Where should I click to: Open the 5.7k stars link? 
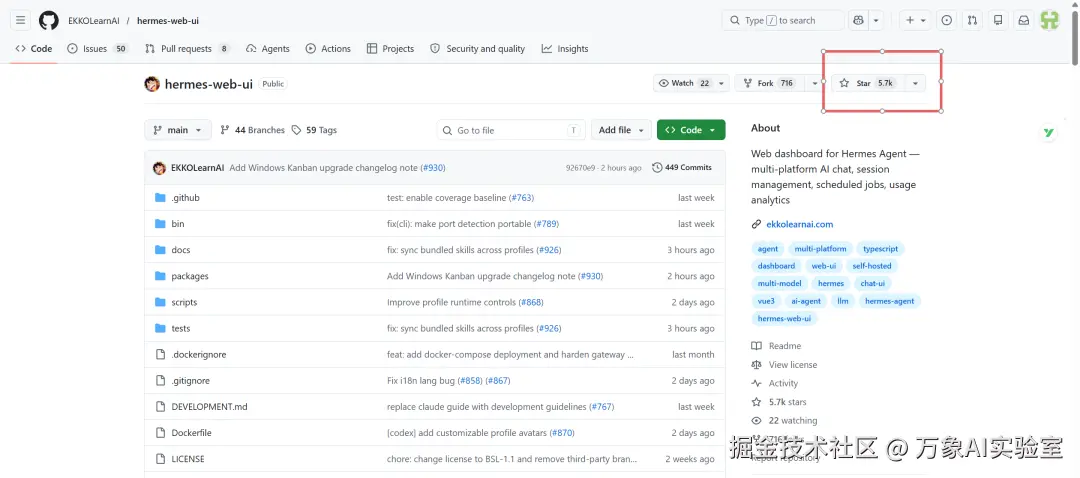click(x=779, y=402)
